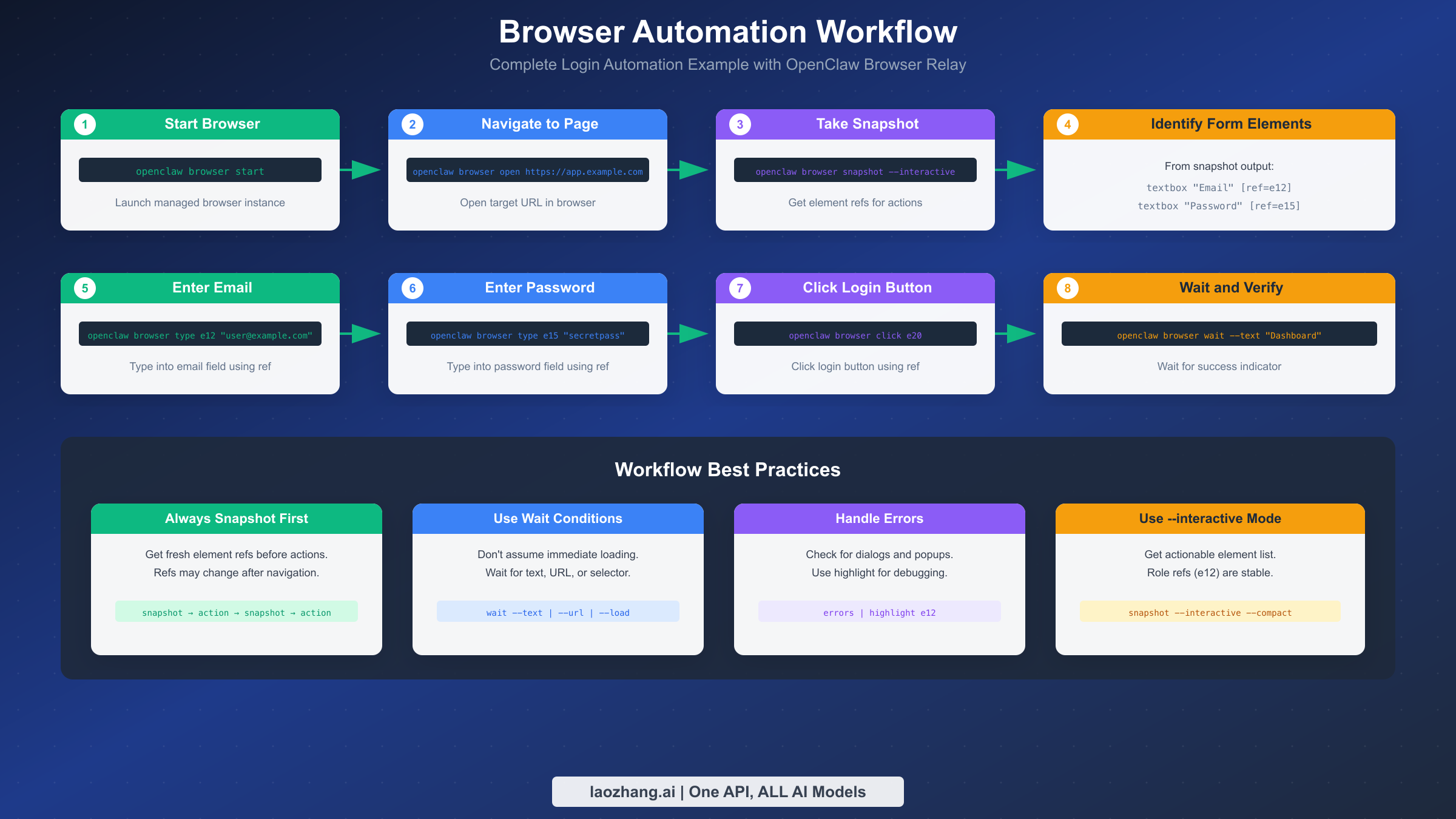Click the step 7 circle badge
Viewport: 1456px width, 819px height.
point(740,288)
